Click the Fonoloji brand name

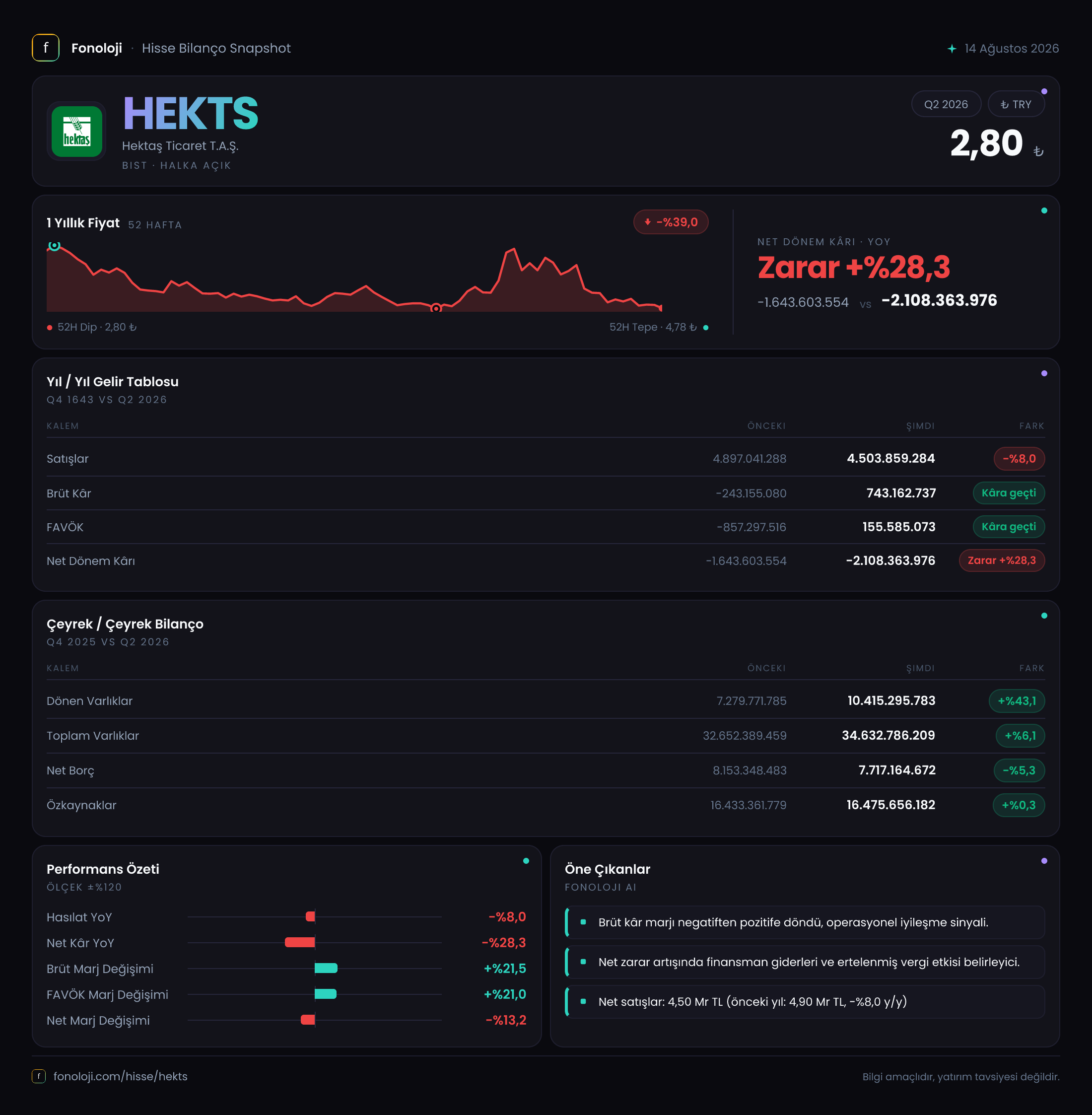point(96,48)
